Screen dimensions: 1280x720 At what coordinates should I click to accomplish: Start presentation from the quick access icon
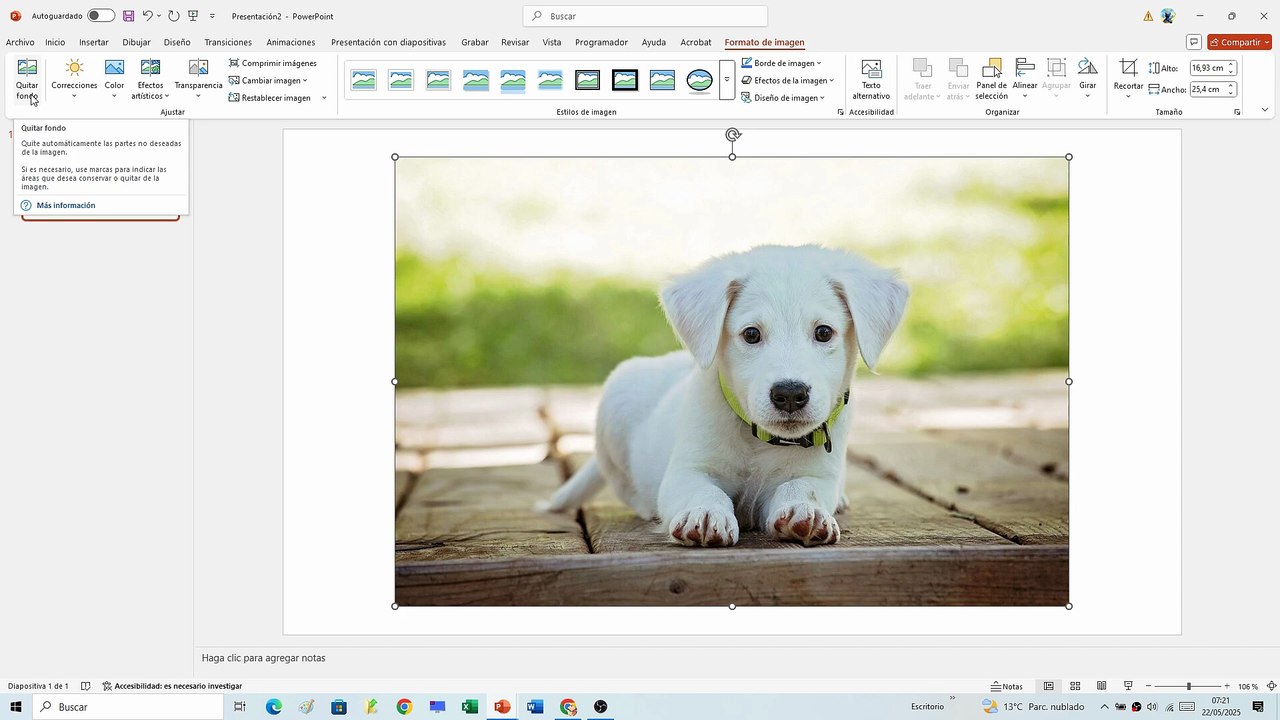coord(193,16)
